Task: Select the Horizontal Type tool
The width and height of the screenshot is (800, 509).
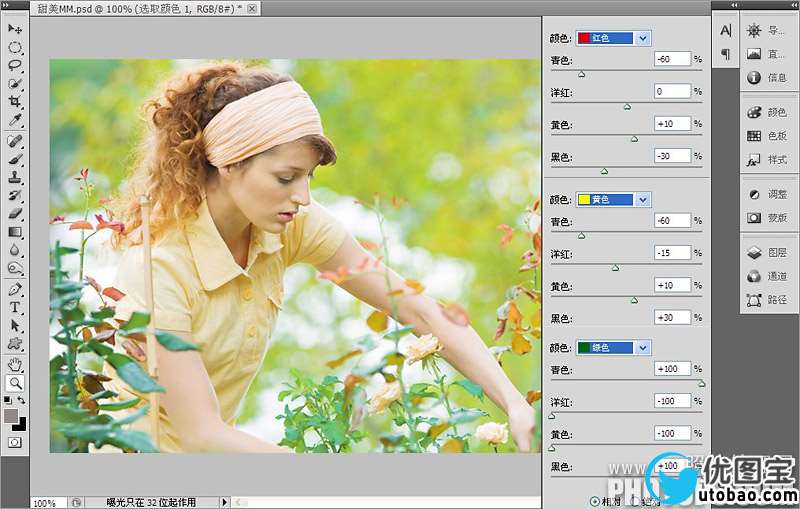Action: (15, 307)
